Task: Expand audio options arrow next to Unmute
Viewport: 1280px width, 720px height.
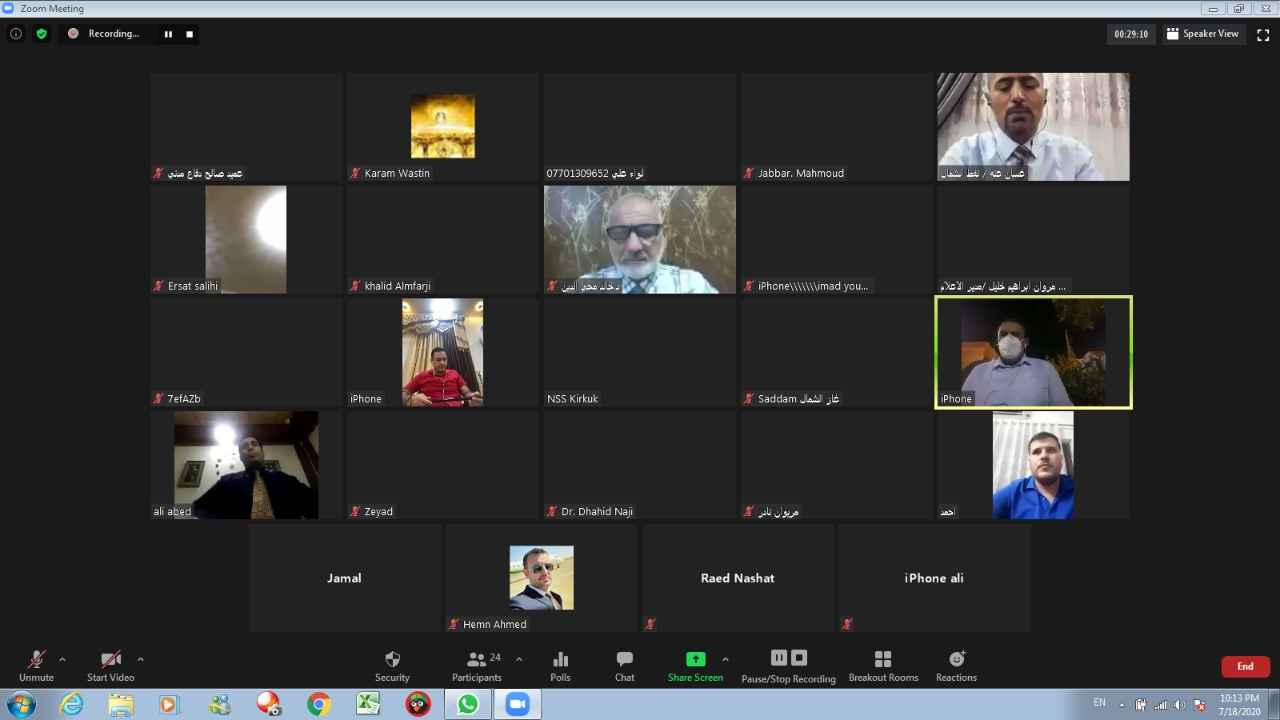Action: (x=62, y=659)
